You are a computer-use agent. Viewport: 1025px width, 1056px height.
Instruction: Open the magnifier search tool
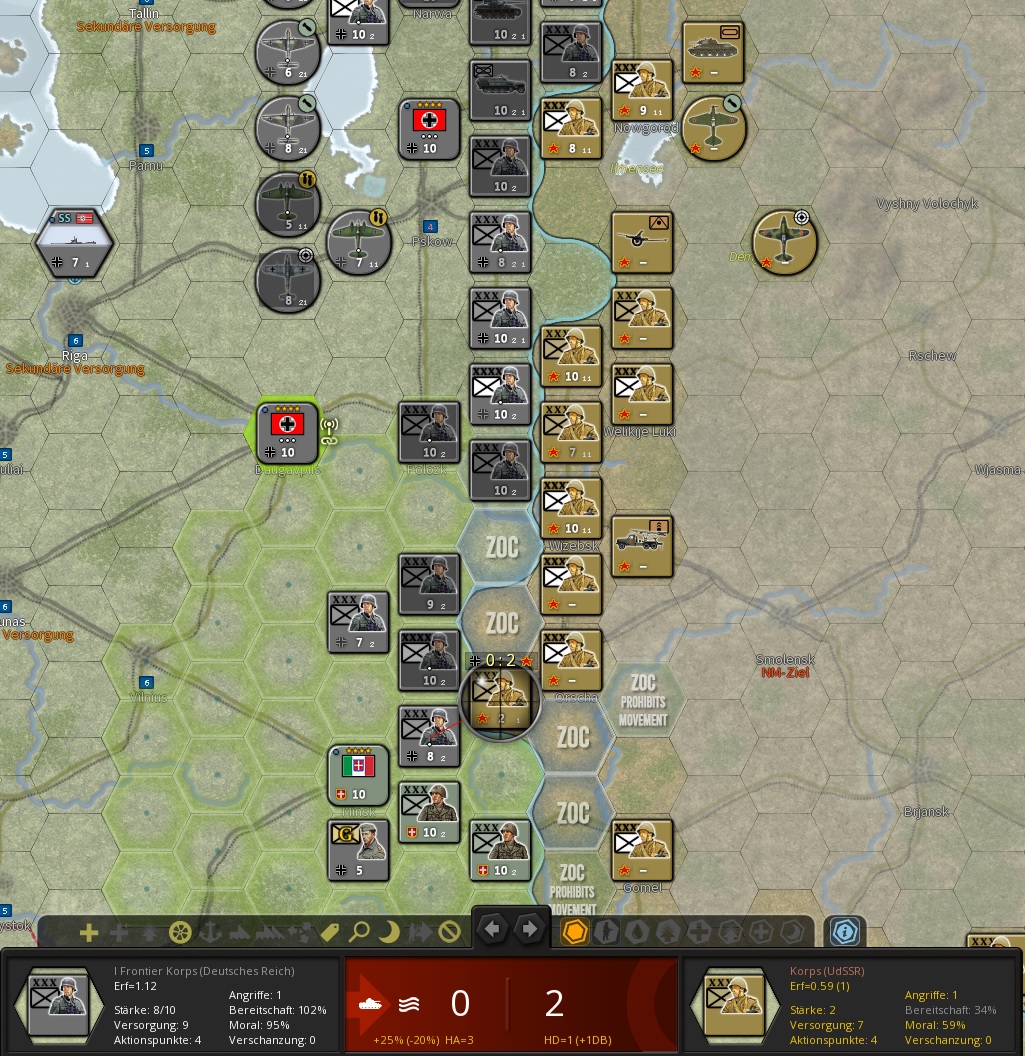click(360, 933)
